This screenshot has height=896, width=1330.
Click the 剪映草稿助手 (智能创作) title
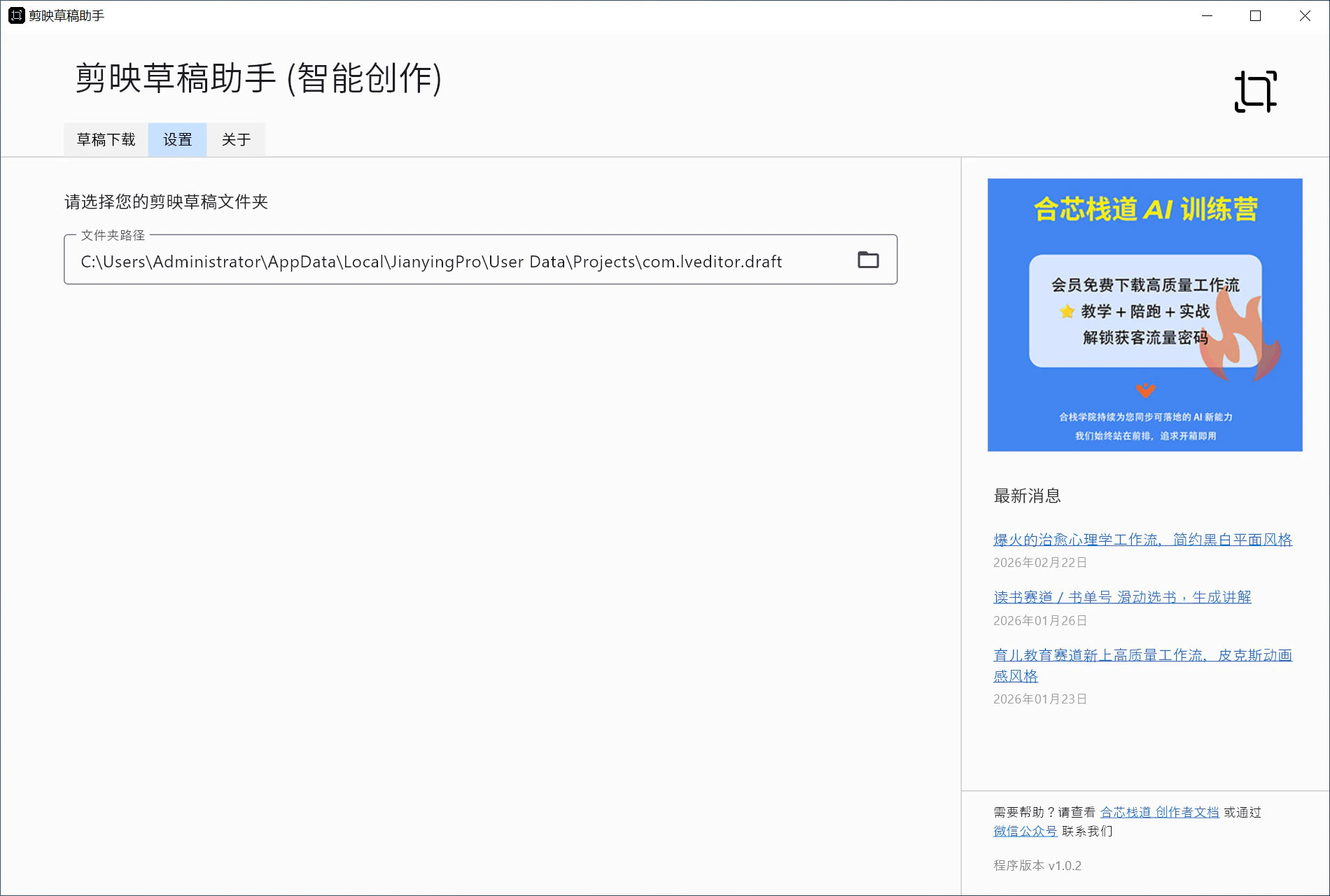tap(258, 78)
